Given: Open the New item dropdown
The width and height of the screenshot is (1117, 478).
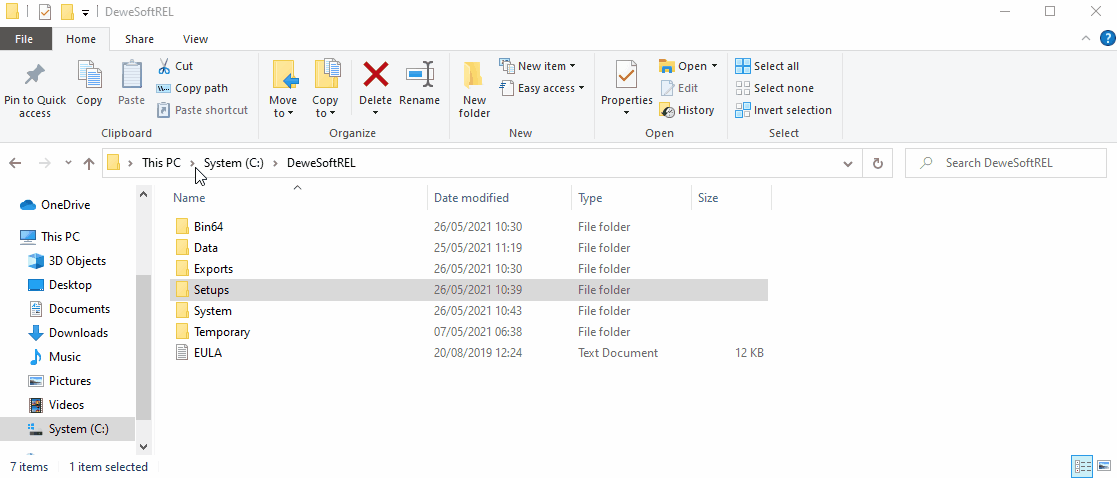Looking at the screenshot, I should pos(538,66).
